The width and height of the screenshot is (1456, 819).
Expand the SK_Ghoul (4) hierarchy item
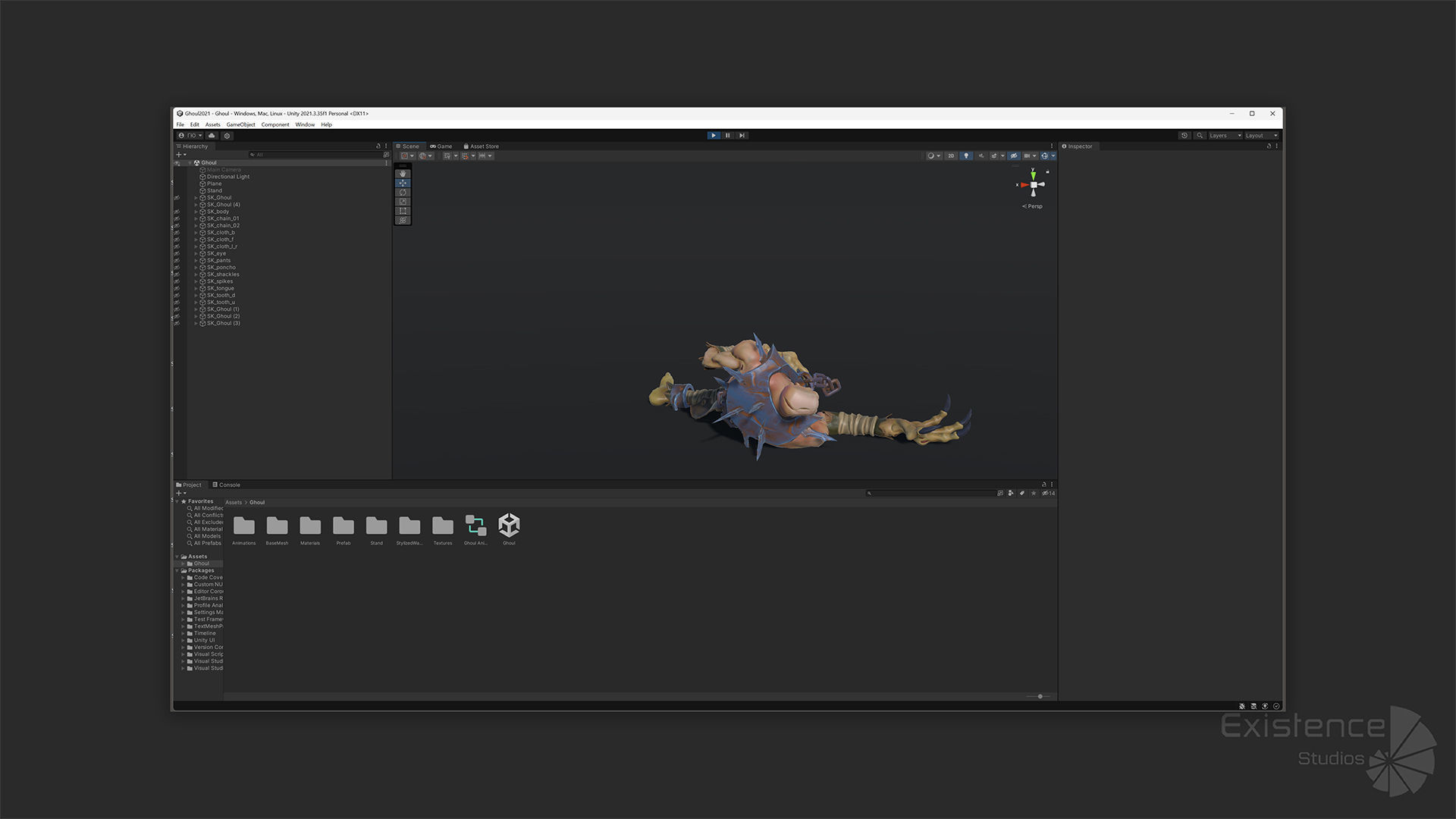(x=196, y=205)
